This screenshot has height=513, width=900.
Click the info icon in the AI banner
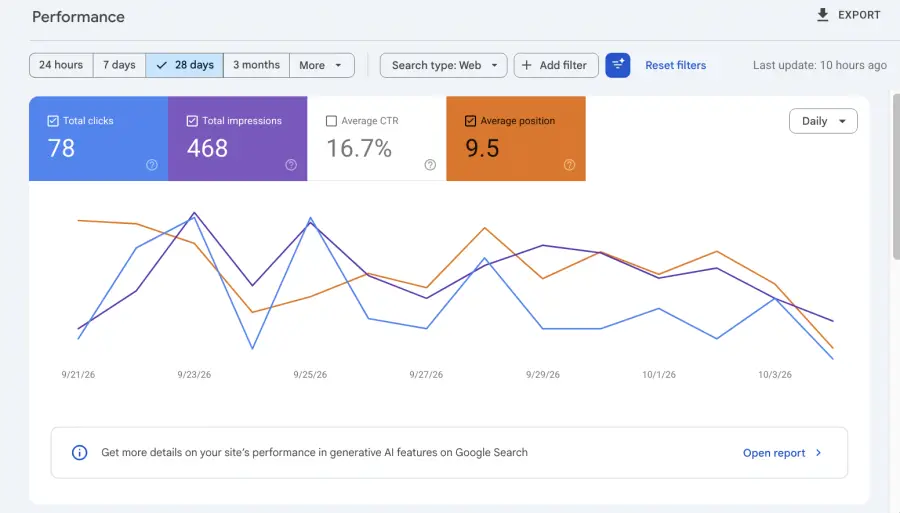click(79, 452)
